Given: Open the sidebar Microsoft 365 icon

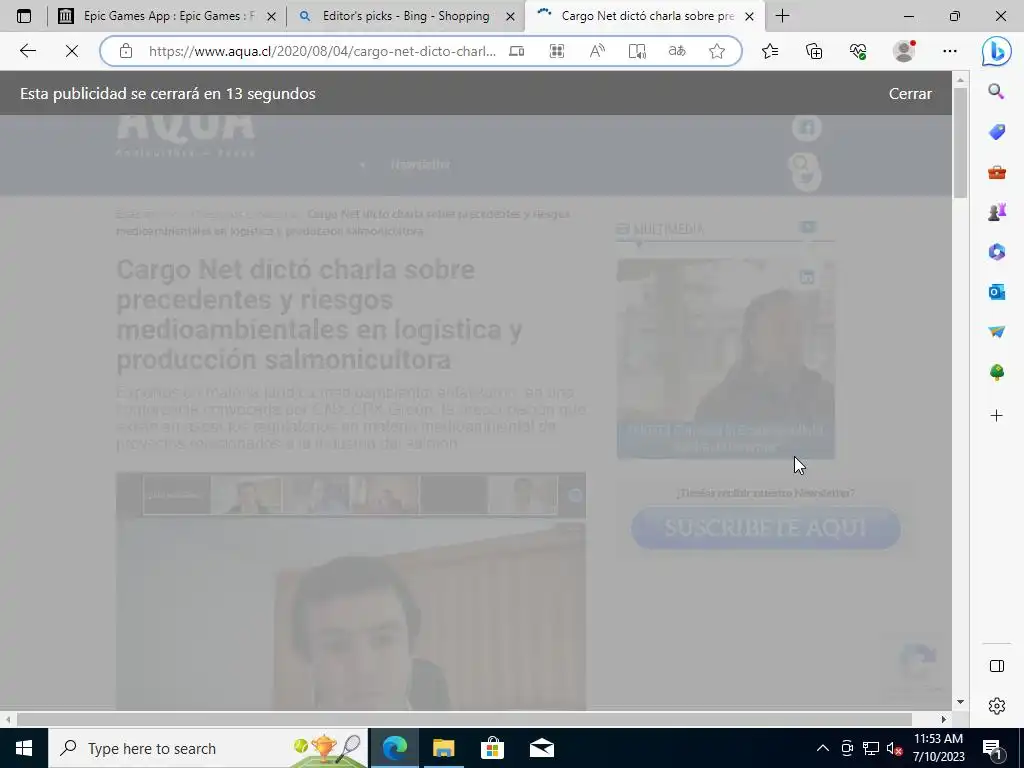Looking at the screenshot, I should 997,252.
